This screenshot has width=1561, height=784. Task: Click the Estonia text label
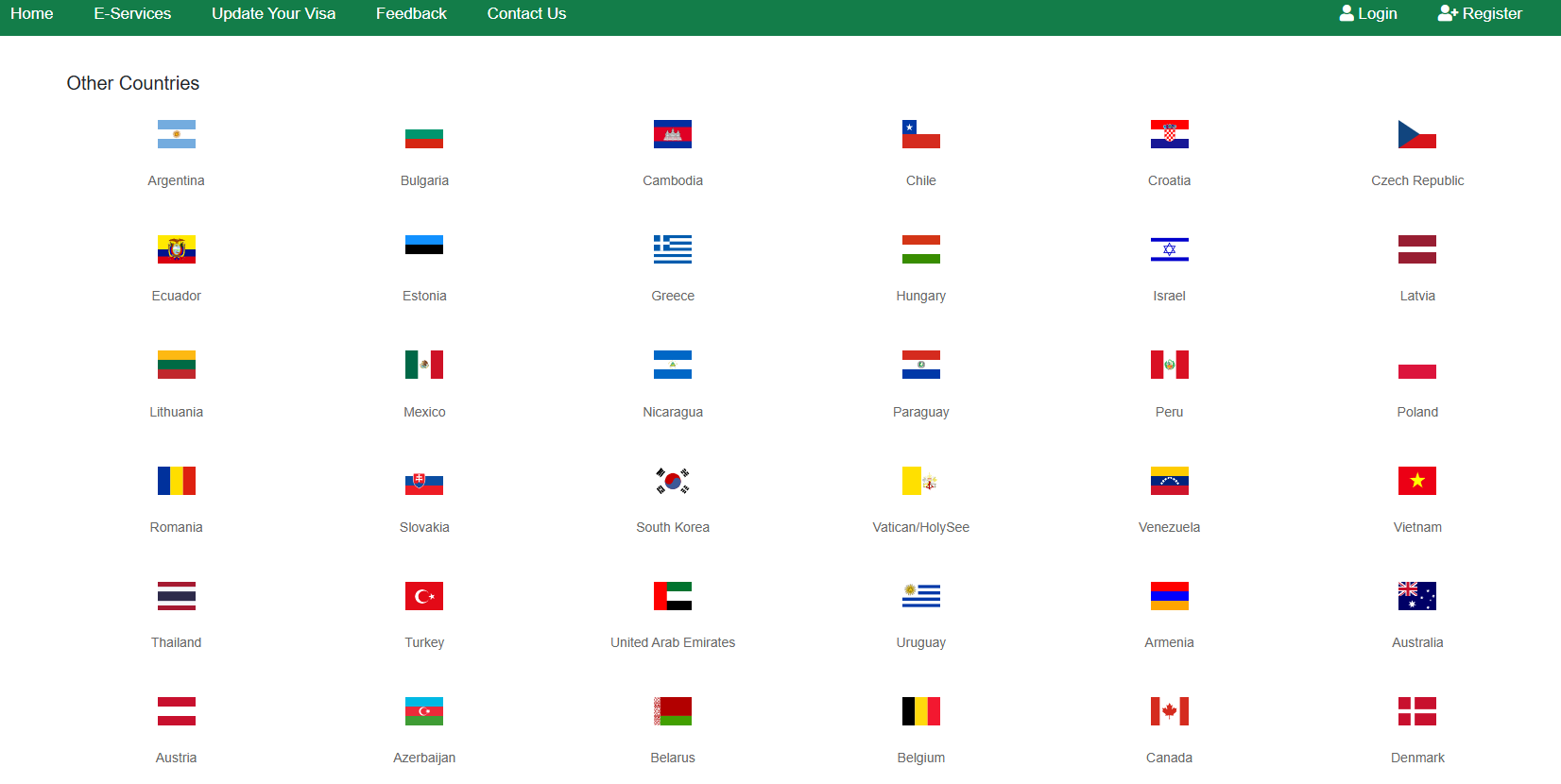(x=424, y=296)
